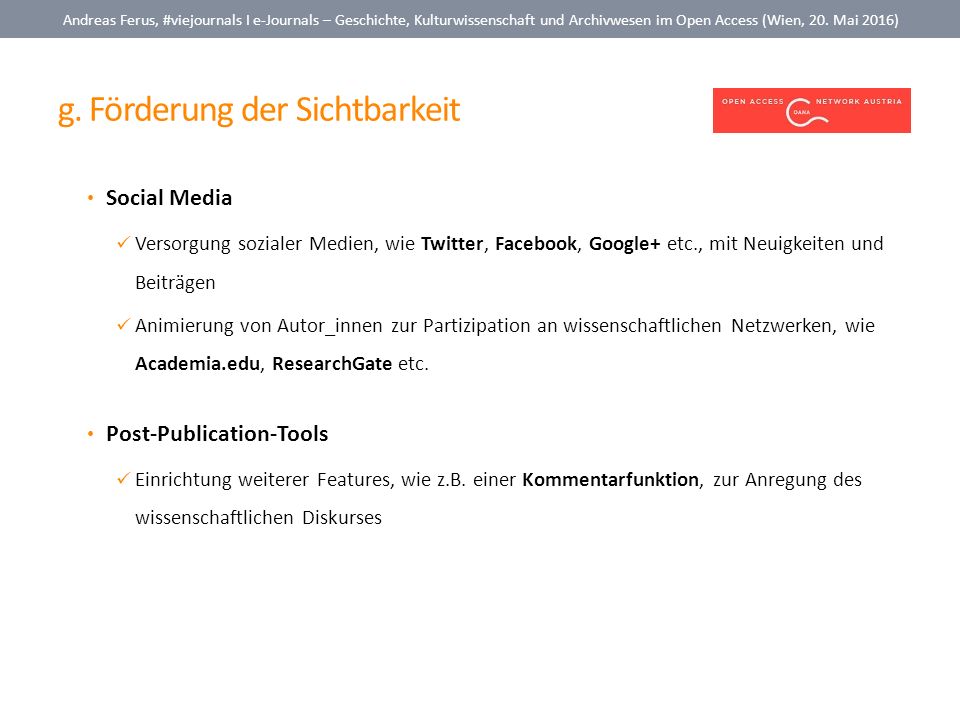Click the bold term 'Academia.edu'
Screen dimensions: 960x720
(198, 364)
